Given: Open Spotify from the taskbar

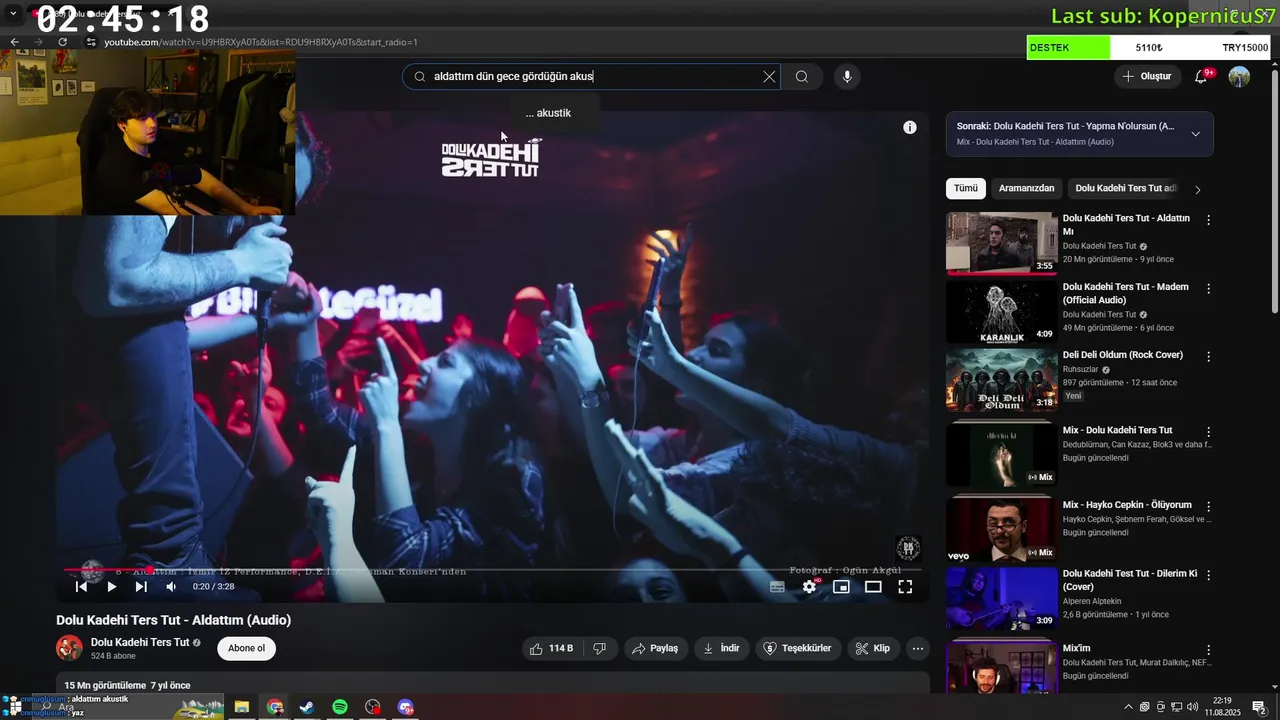Looking at the screenshot, I should [x=340, y=707].
